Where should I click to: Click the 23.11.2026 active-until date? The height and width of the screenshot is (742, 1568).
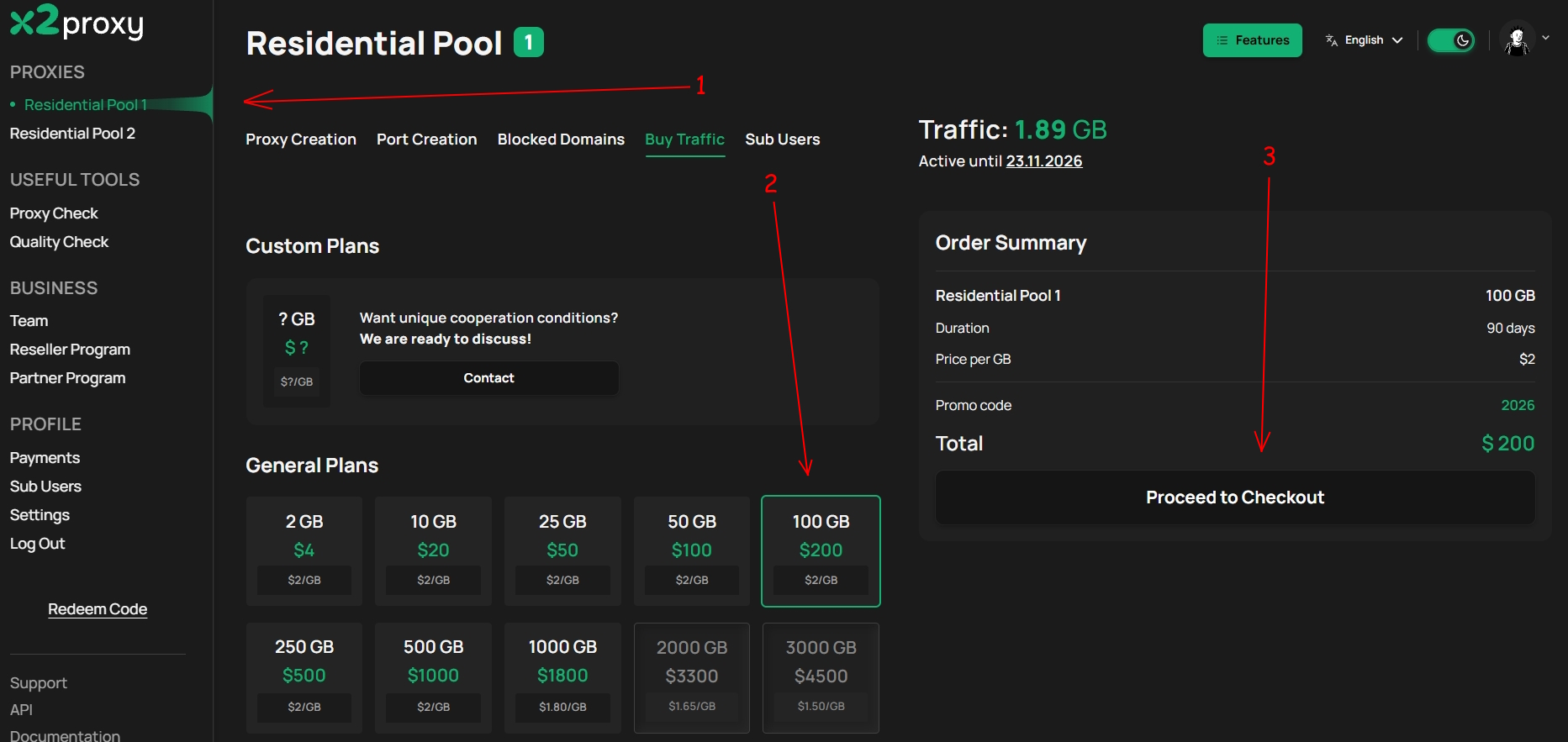coord(1044,161)
